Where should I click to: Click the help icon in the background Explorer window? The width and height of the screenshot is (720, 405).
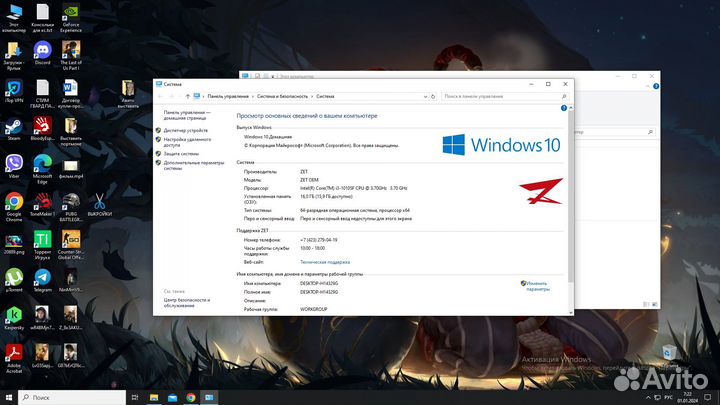click(656, 86)
